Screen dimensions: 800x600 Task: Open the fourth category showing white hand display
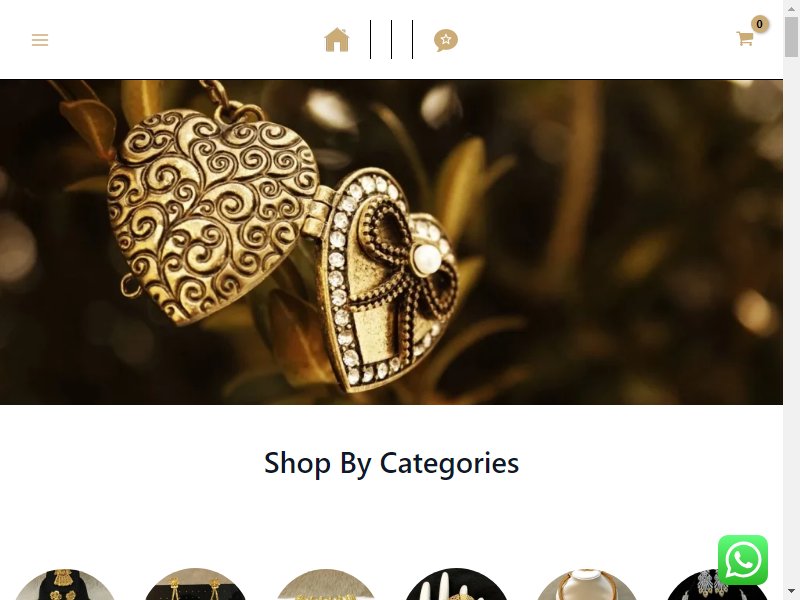coord(456,585)
